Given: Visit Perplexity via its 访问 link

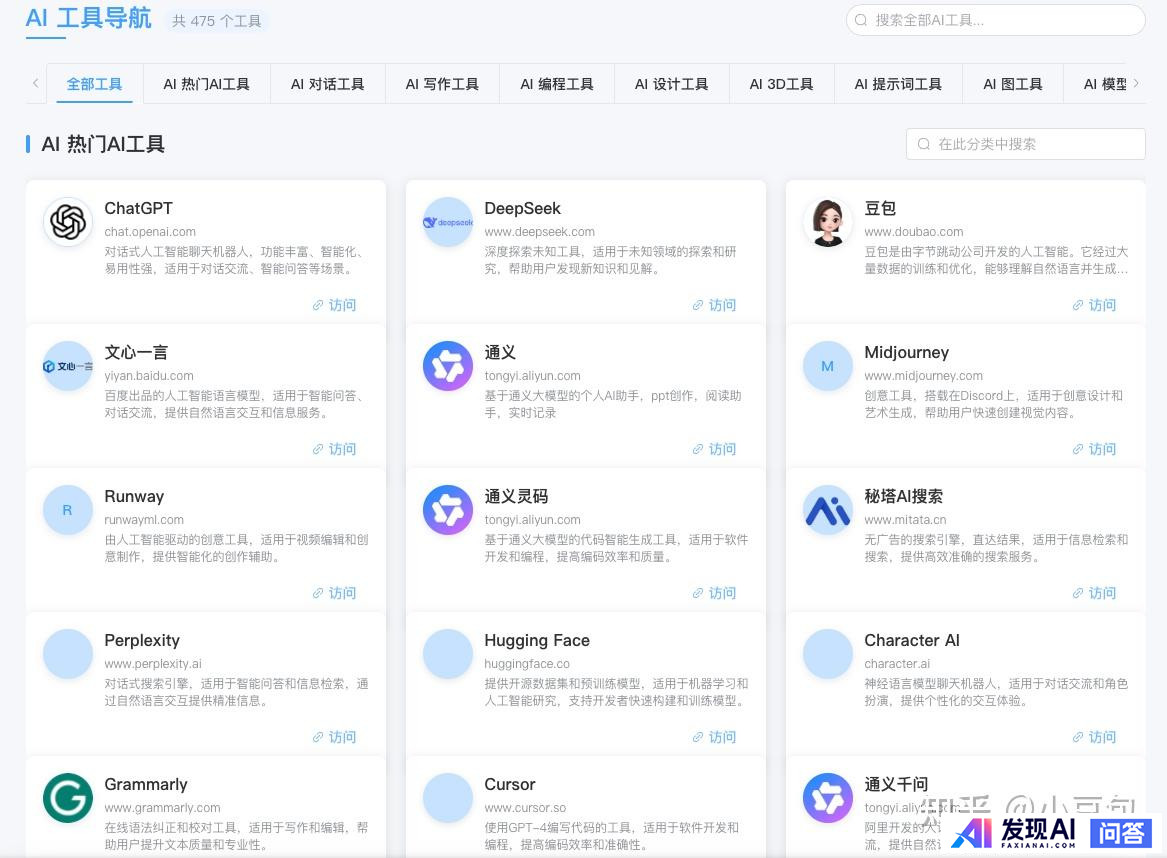Looking at the screenshot, I should (334, 737).
